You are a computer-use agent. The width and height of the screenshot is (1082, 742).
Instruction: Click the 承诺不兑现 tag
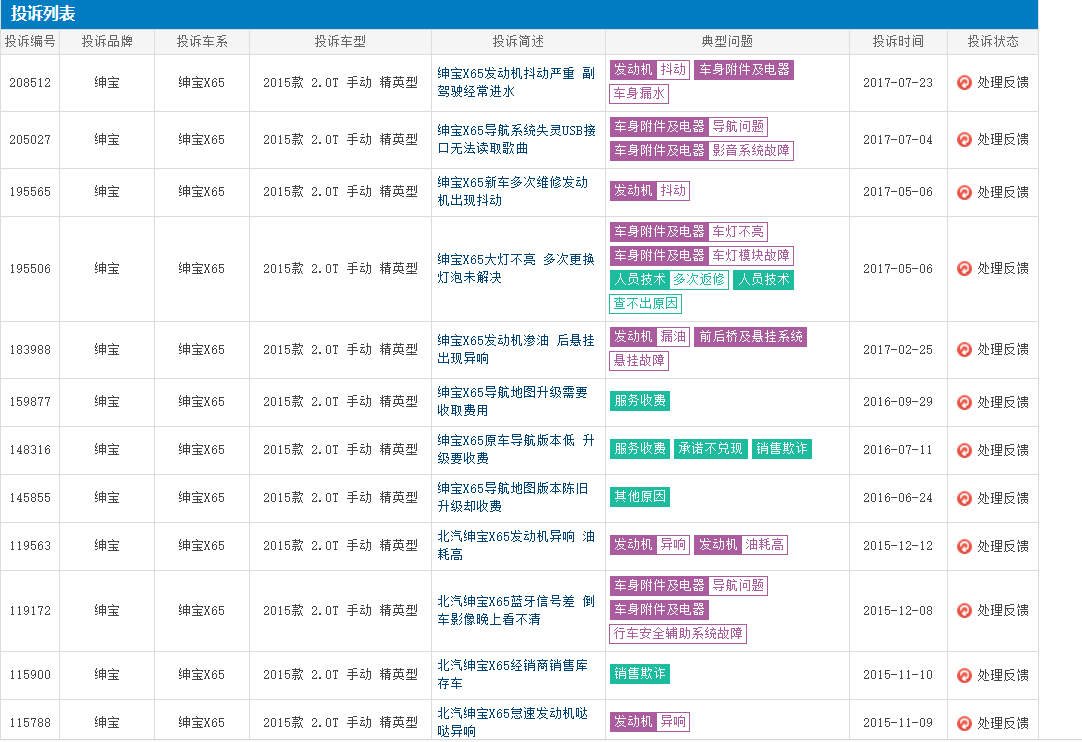coord(710,449)
